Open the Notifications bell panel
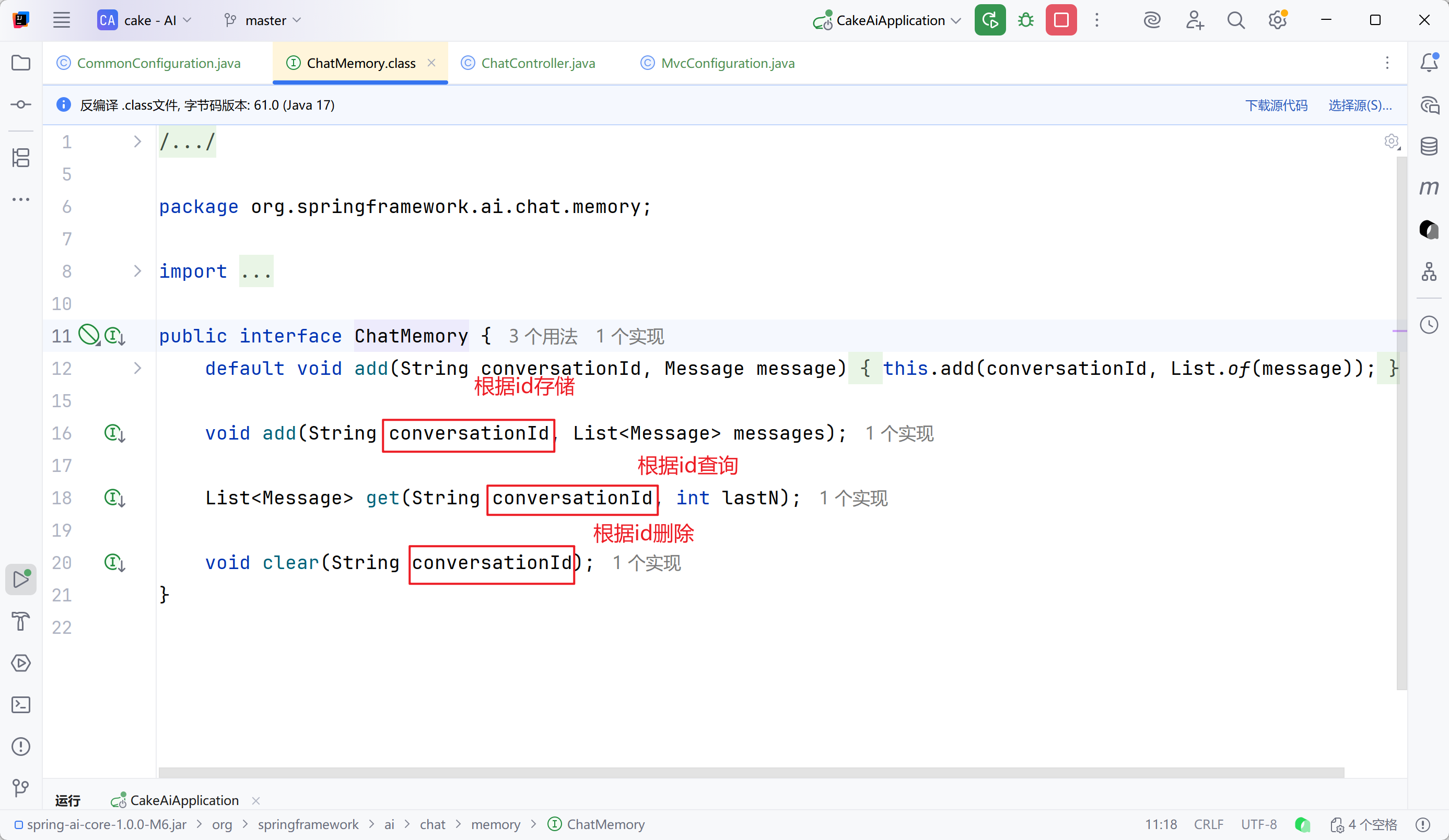The width and height of the screenshot is (1449, 840). pyautogui.click(x=1429, y=63)
